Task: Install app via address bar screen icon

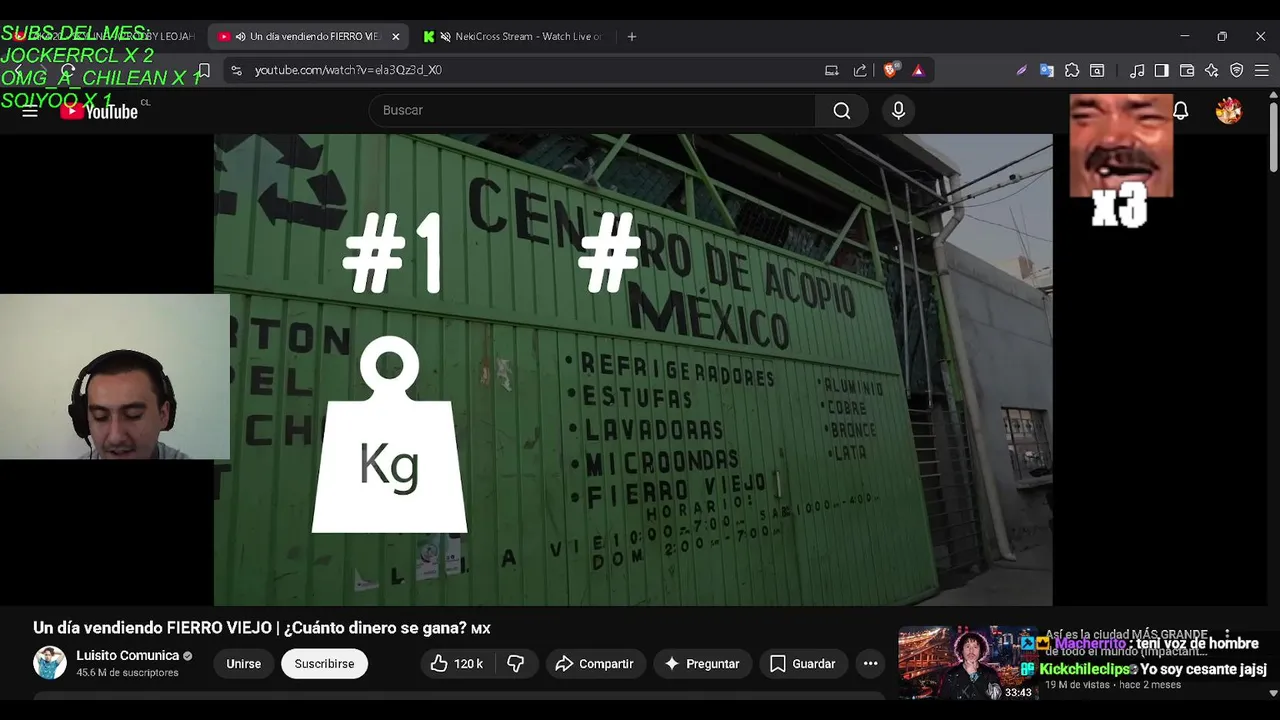Action: point(831,70)
